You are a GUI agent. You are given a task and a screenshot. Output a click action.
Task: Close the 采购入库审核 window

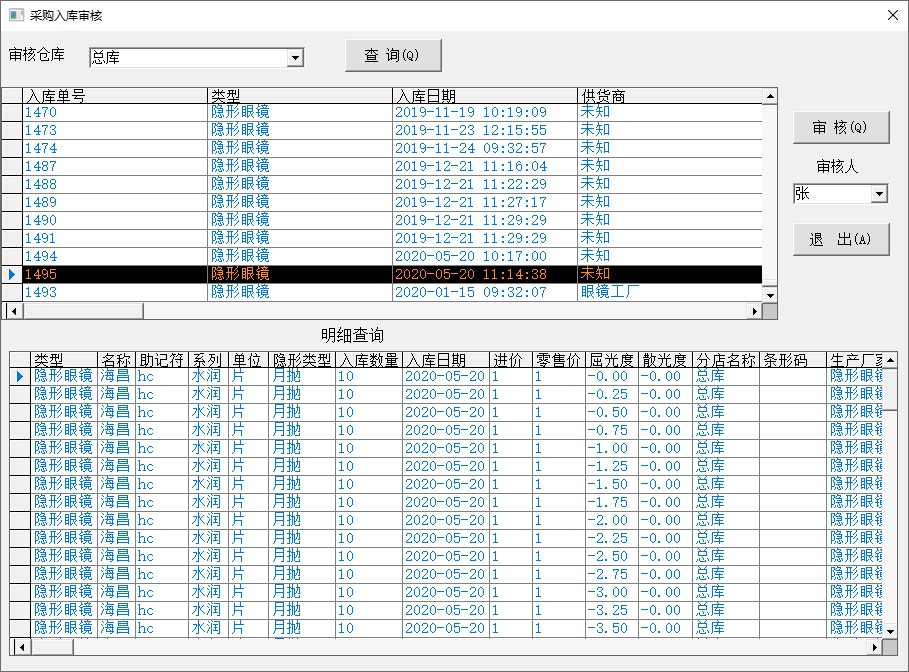click(892, 15)
